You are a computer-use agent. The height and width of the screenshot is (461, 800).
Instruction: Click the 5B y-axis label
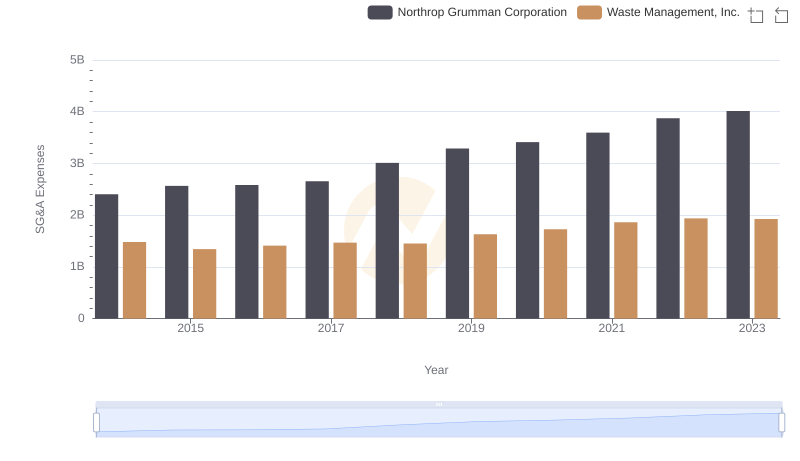tap(77, 60)
